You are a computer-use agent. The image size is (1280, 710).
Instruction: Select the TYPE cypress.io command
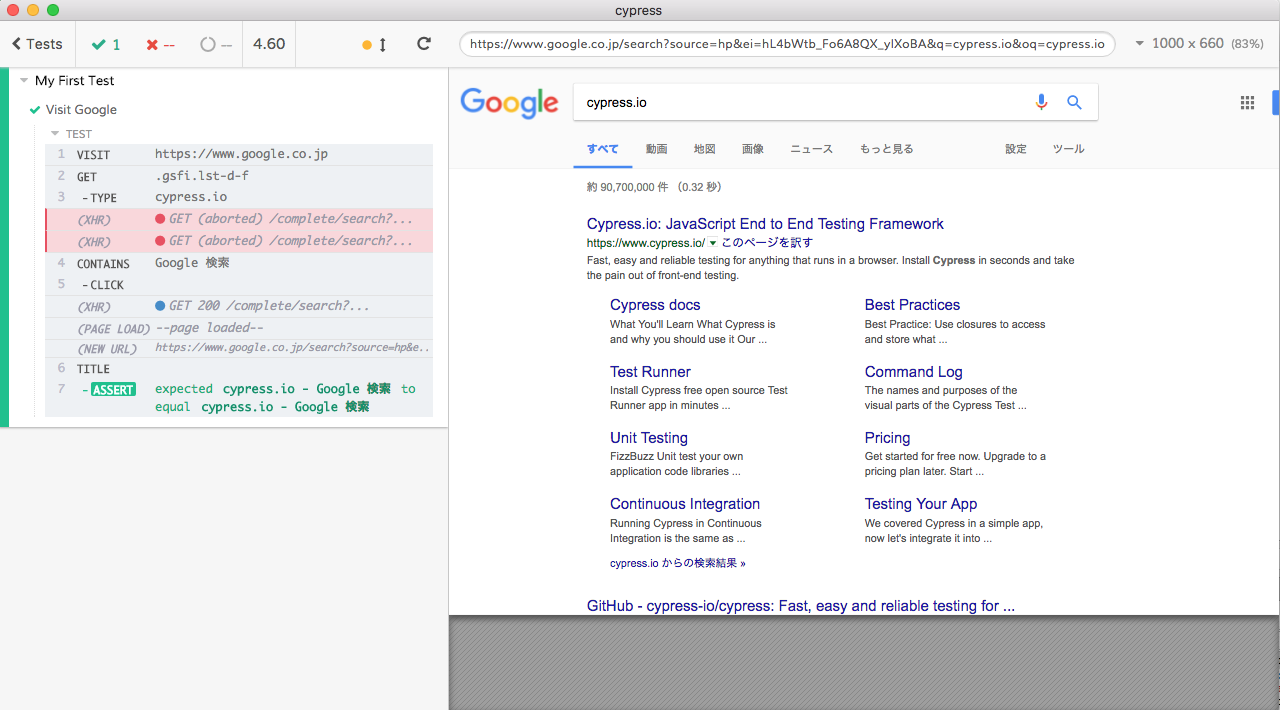coord(239,197)
